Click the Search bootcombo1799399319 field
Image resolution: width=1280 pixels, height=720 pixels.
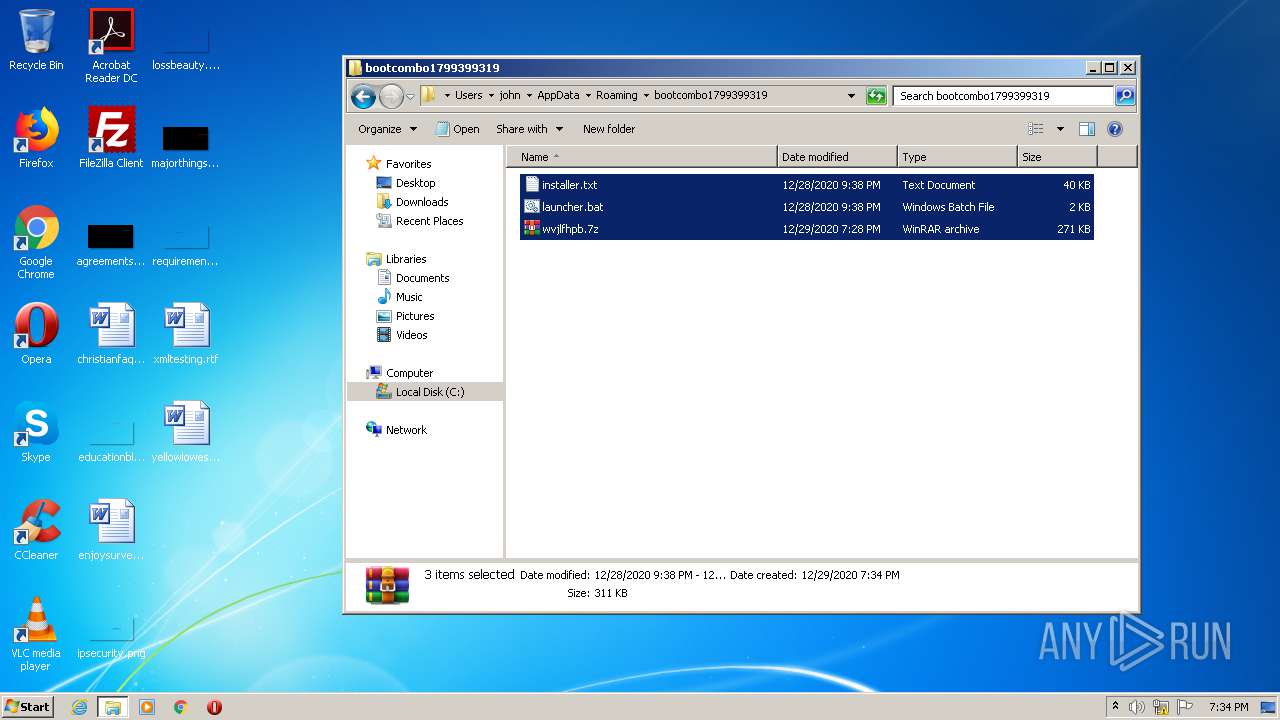pos(1003,96)
